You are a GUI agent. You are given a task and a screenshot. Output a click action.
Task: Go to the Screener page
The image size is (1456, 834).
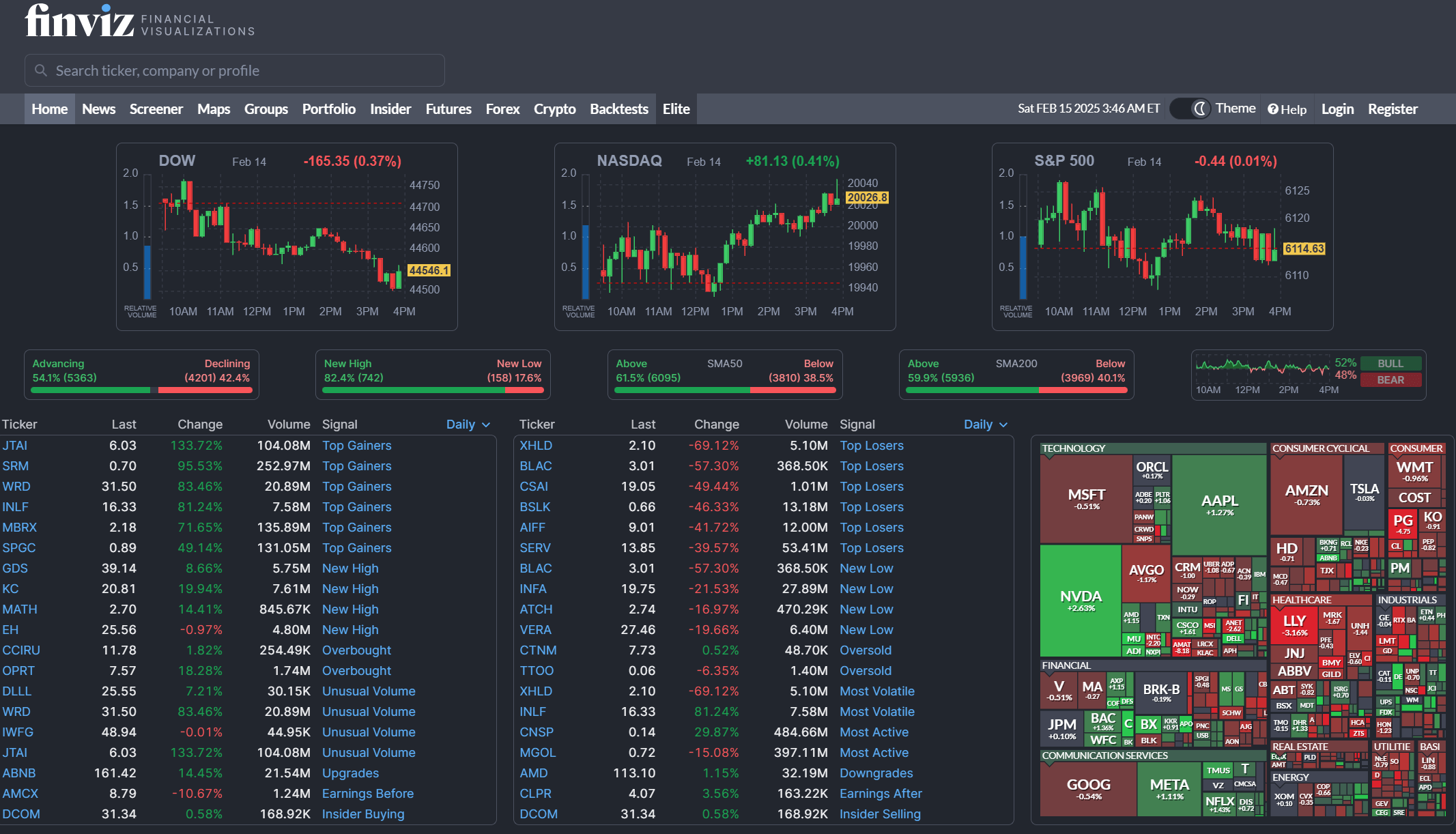(156, 109)
